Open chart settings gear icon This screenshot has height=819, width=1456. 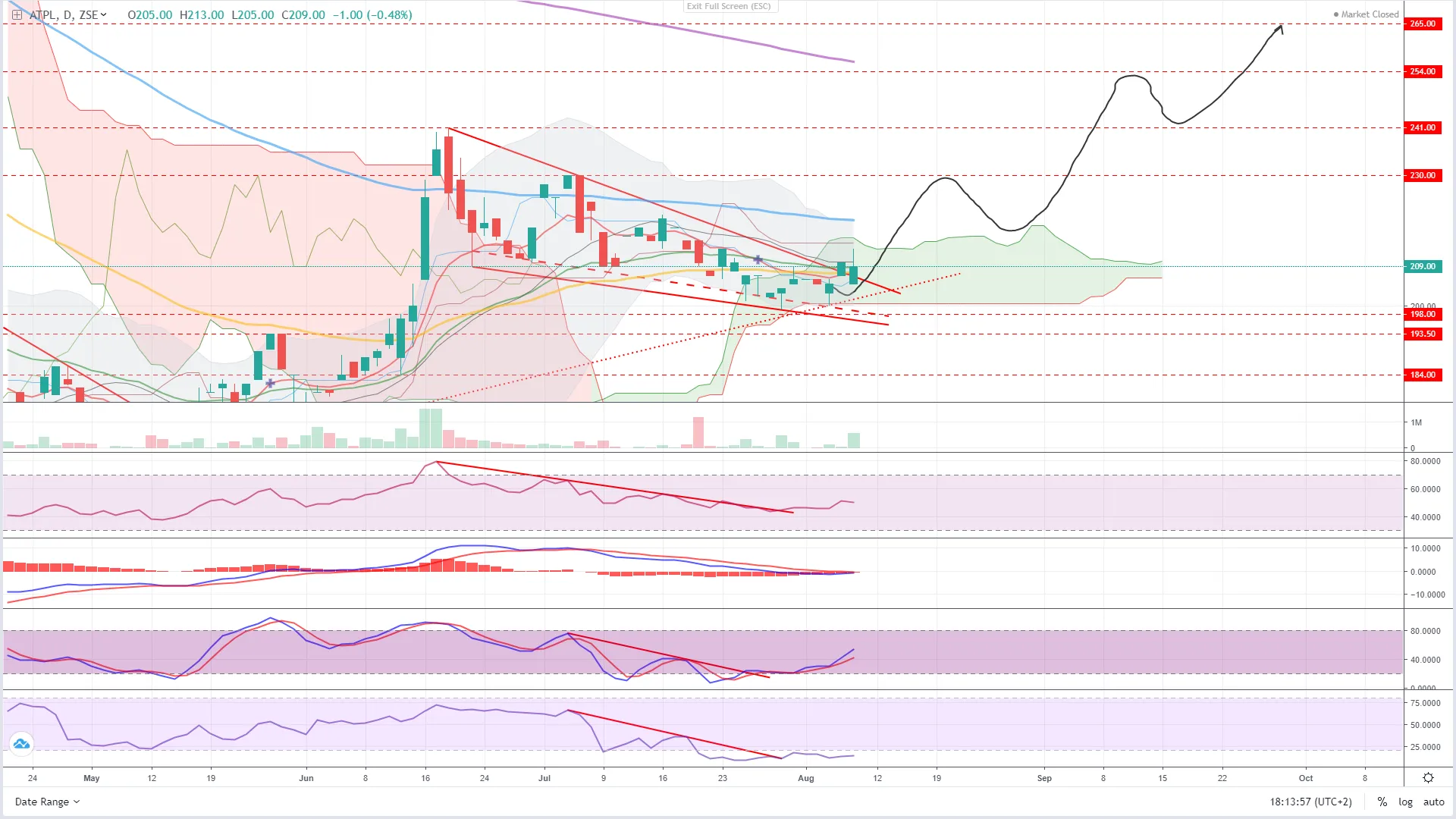point(1428,778)
